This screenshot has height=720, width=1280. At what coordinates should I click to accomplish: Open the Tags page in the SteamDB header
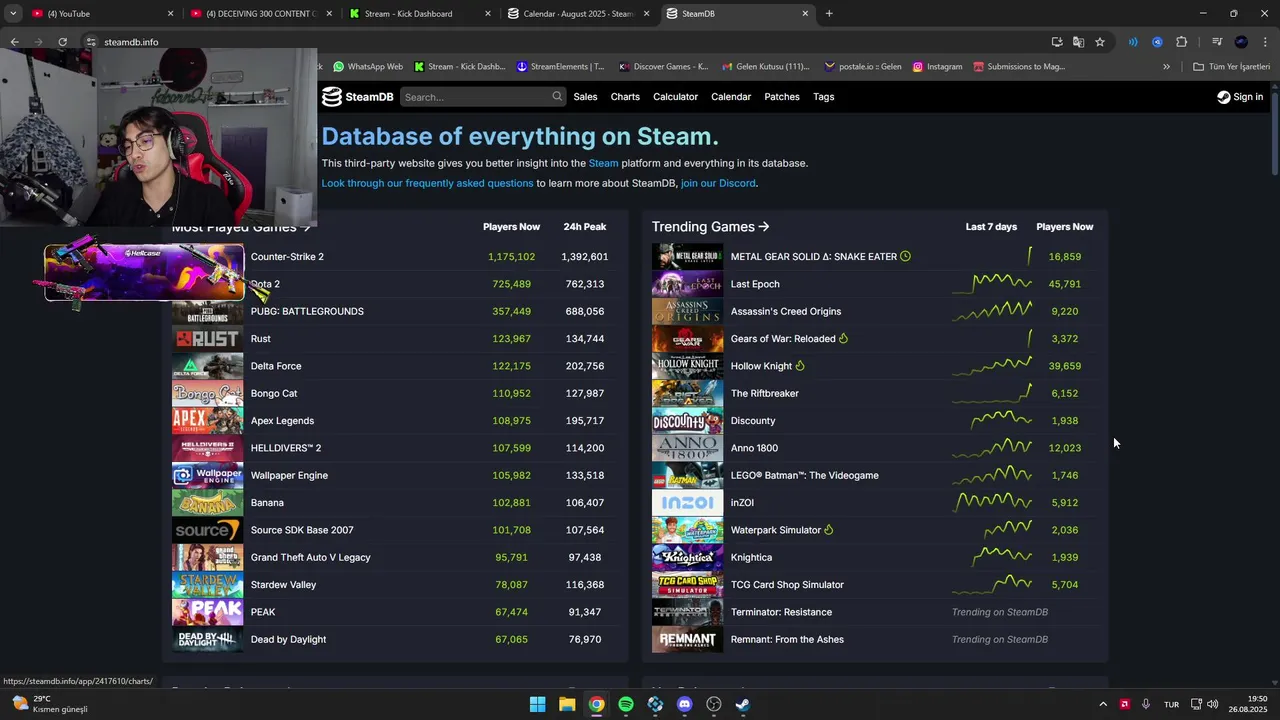824,97
